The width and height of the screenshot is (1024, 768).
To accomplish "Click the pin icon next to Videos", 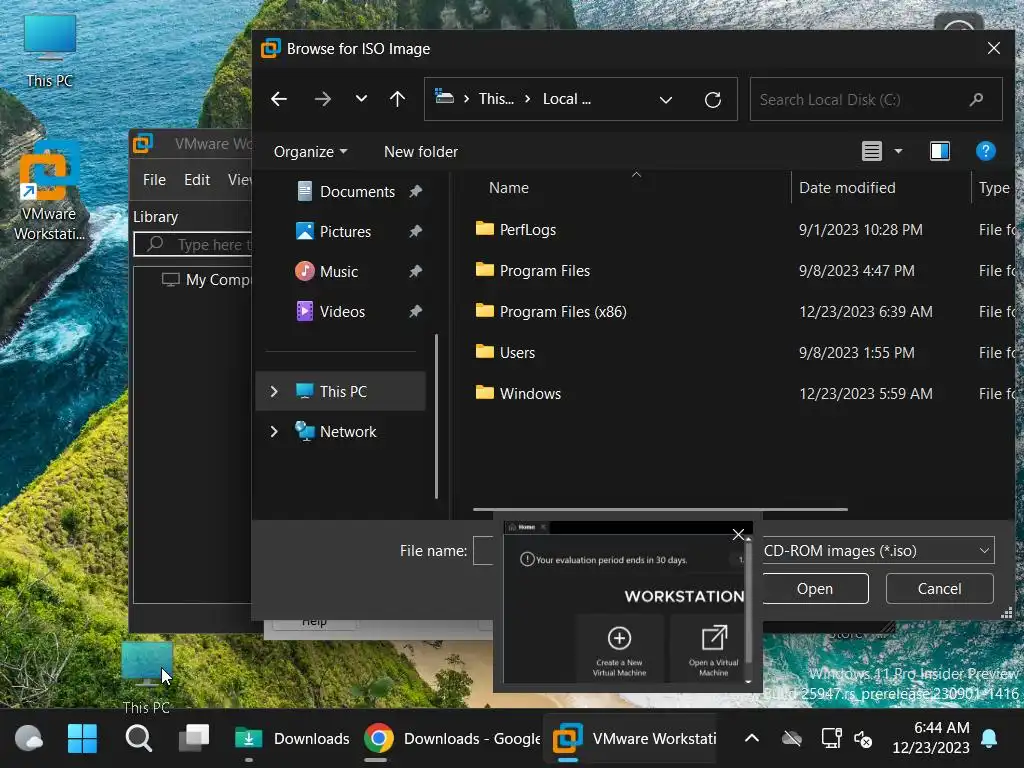I will pos(415,311).
